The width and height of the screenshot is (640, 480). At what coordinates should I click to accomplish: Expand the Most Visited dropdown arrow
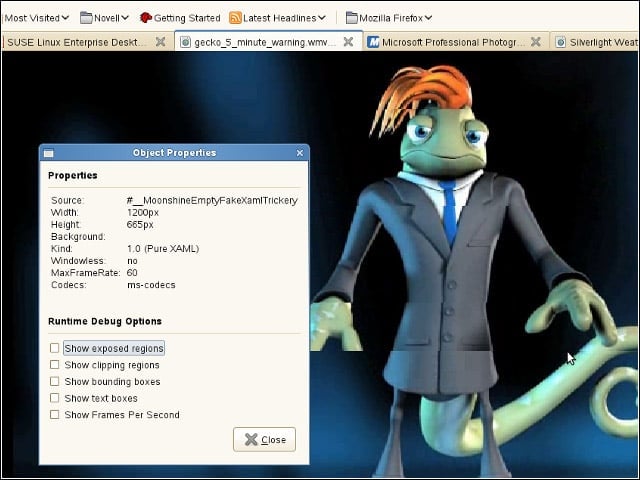point(65,18)
